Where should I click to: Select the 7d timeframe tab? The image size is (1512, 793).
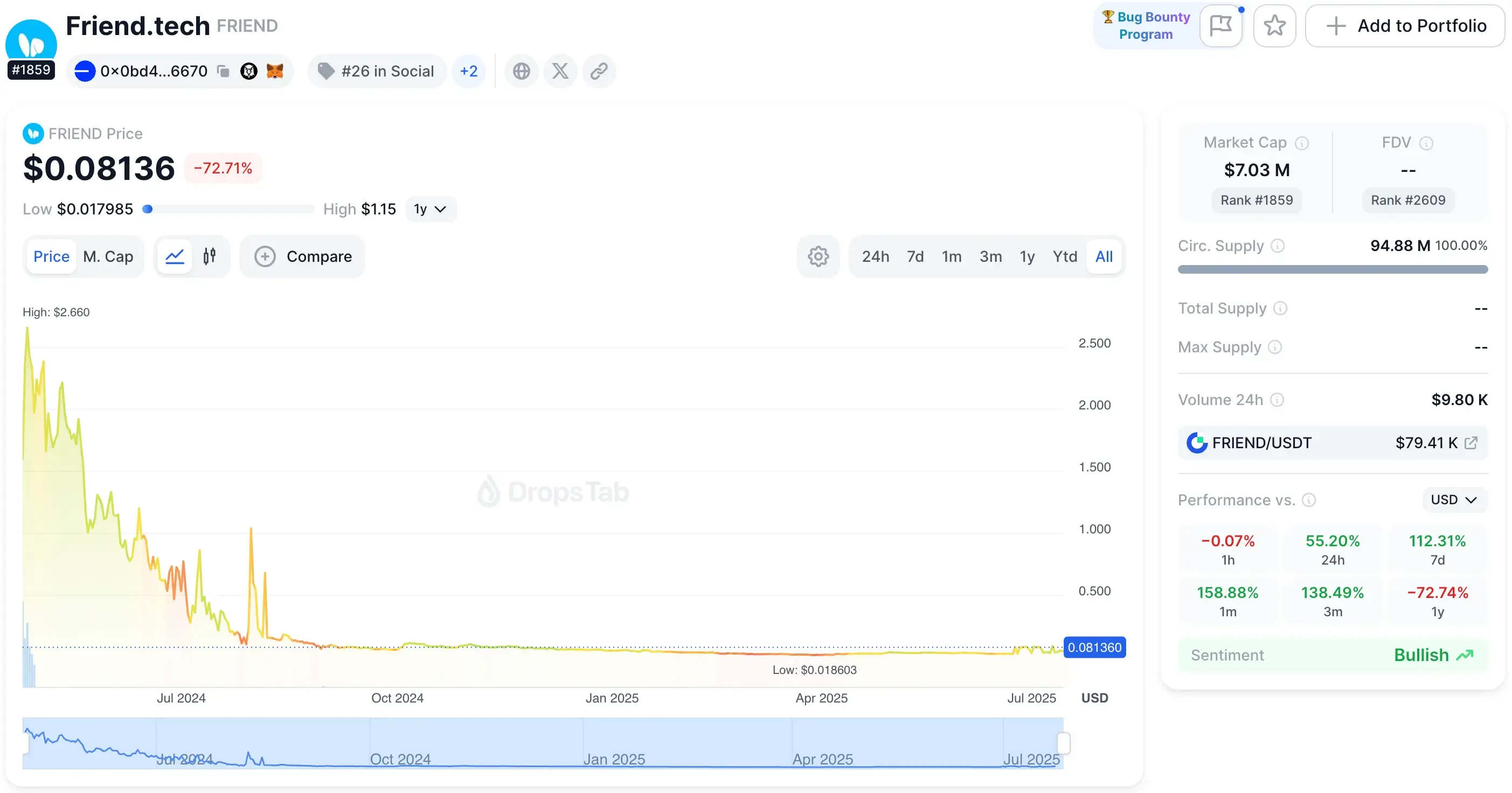(x=915, y=256)
